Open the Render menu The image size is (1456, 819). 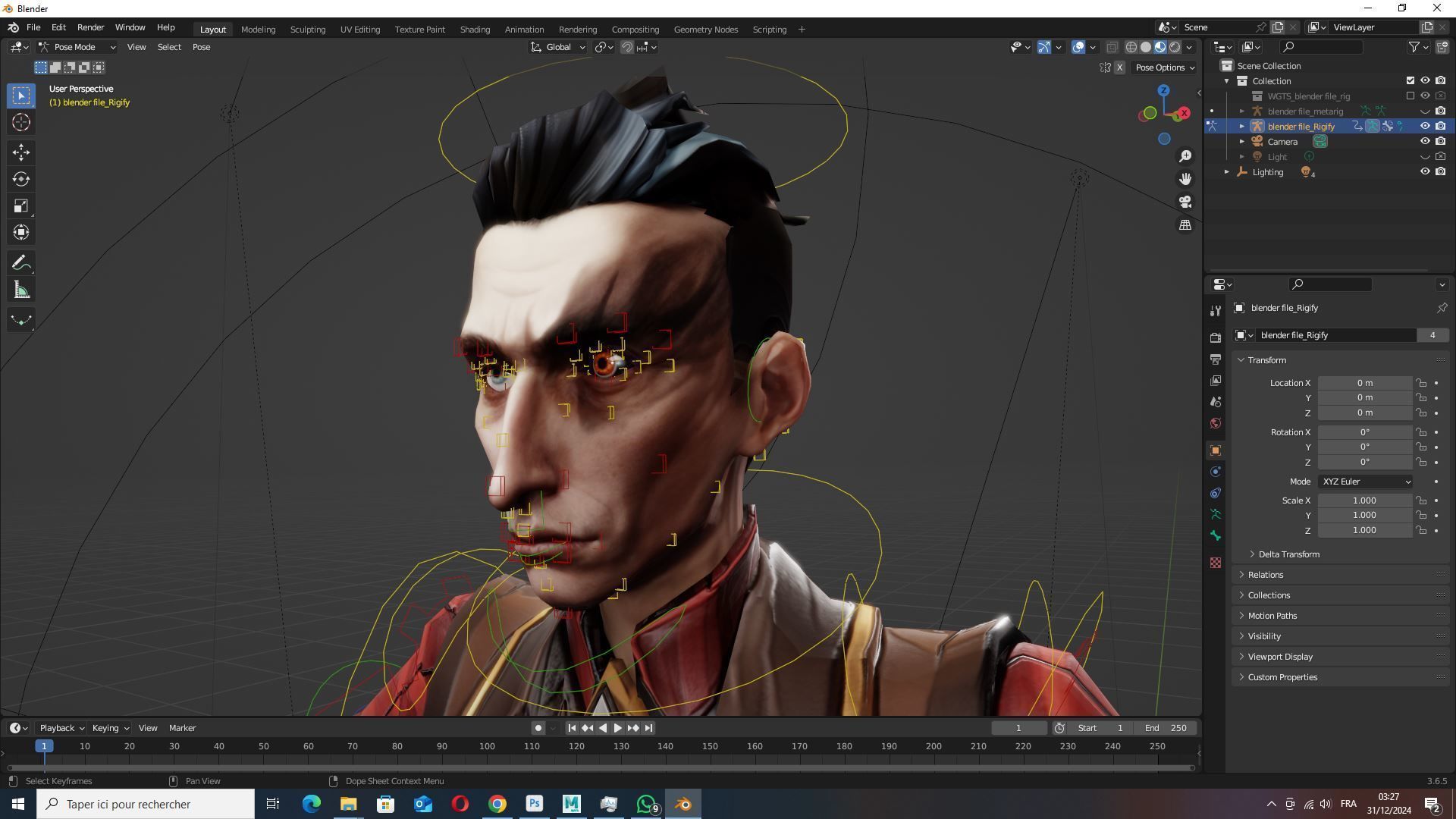[x=90, y=27]
